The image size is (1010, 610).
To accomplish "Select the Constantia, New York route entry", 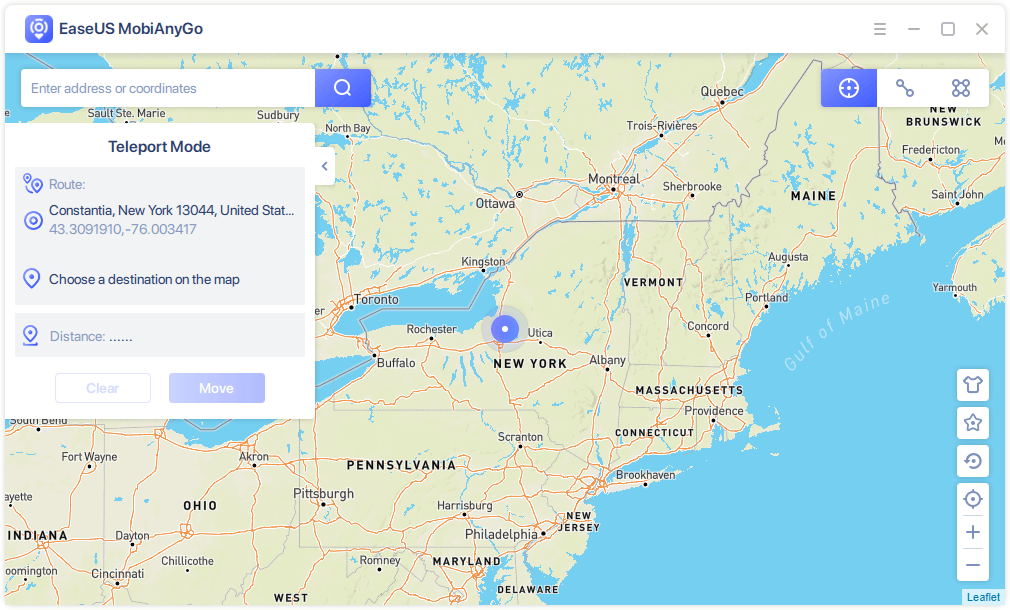I will click(x=172, y=211).
